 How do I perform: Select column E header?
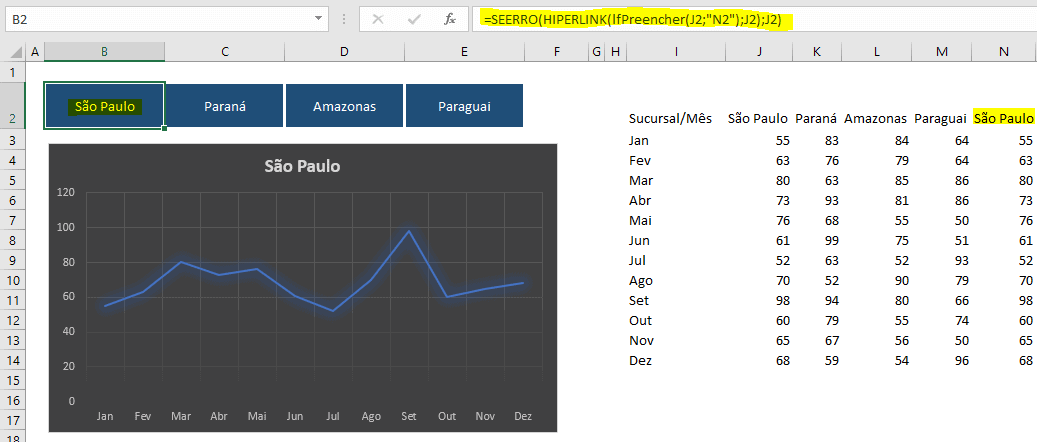464,52
